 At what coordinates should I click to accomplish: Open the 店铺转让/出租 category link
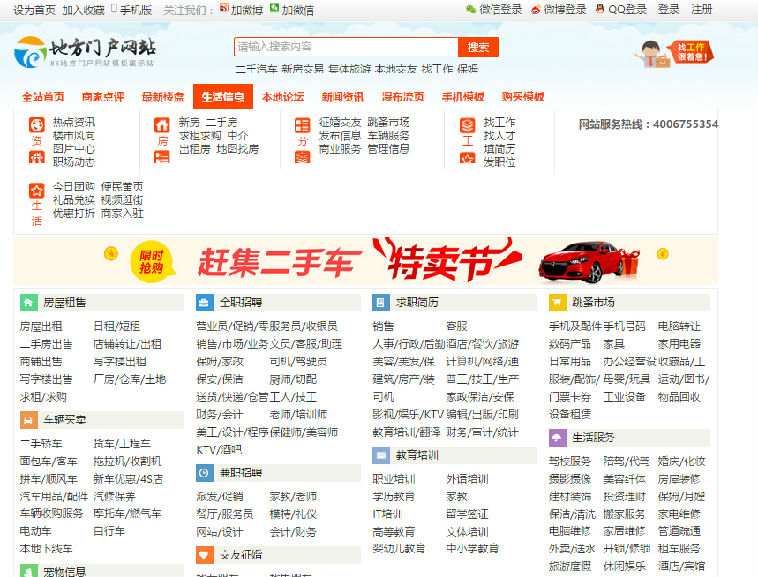tap(128, 344)
